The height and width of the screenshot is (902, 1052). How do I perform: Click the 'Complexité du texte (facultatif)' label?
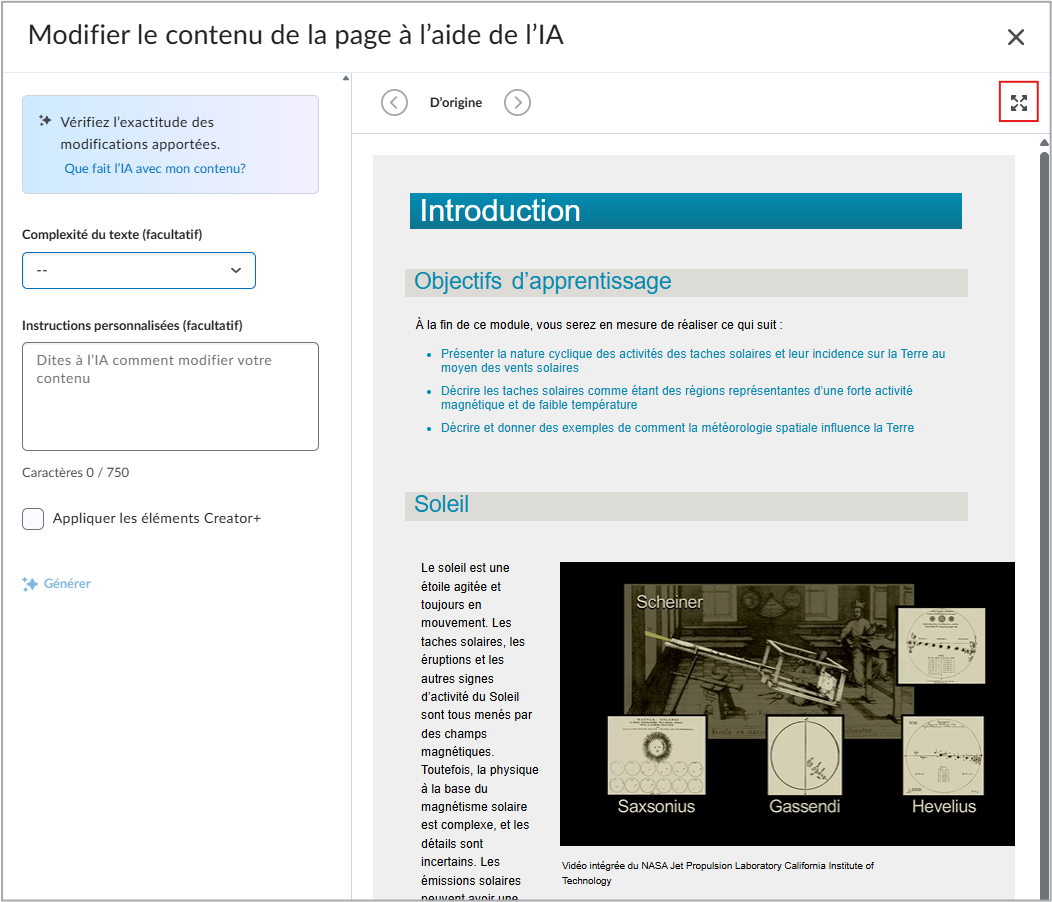click(x=112, y=234)
